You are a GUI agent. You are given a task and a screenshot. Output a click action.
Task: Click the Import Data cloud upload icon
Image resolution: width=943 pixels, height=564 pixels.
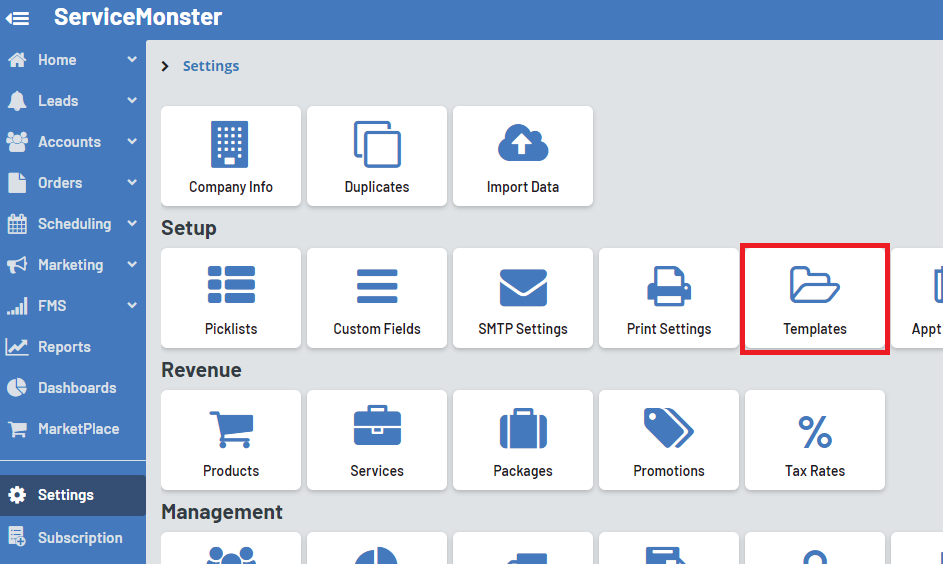(x=522, y=144)
